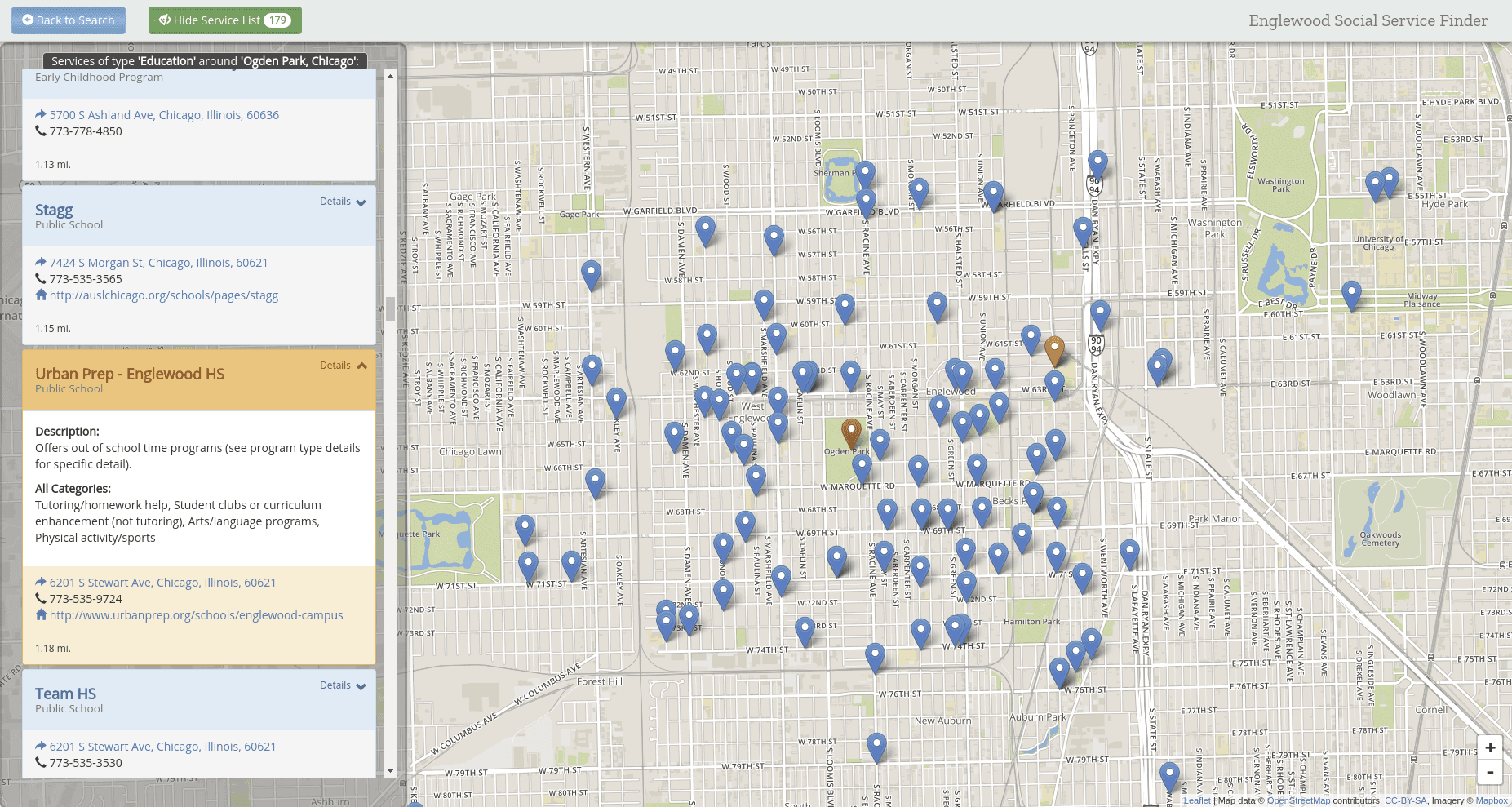Click the Stagg school title heading
This screenshot has height=807, width=1512.
coord(54,210)
